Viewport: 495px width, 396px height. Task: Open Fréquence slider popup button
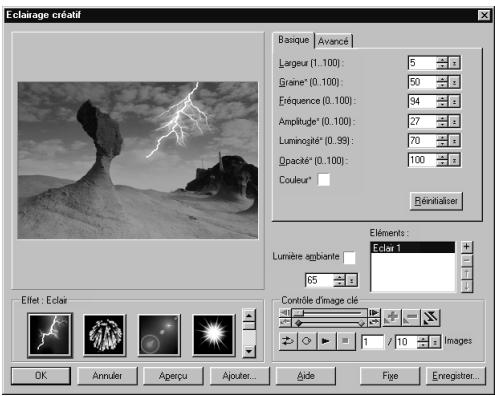(454, 101)
